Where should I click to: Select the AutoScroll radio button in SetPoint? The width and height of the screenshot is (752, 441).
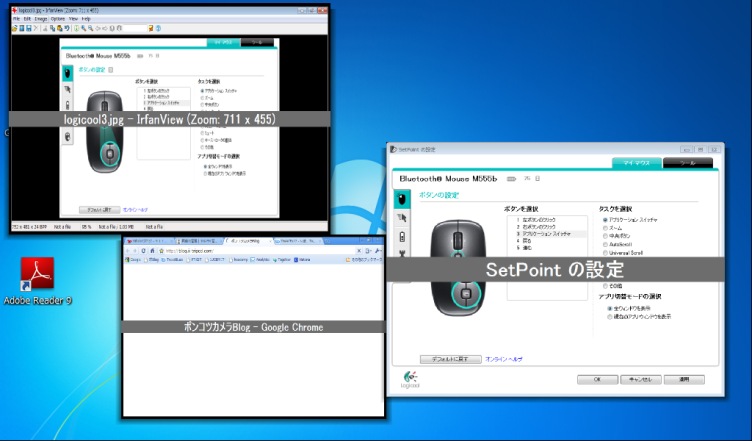[605, 244]
